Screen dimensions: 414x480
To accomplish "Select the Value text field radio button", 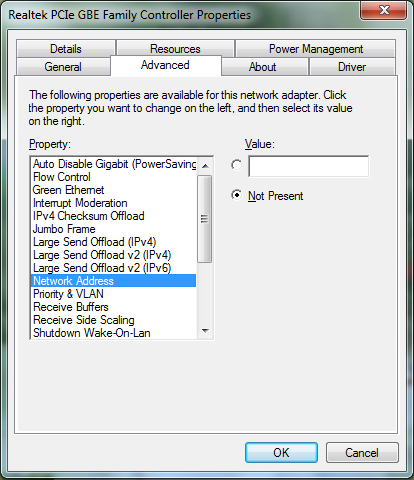I will pos(236,165).
